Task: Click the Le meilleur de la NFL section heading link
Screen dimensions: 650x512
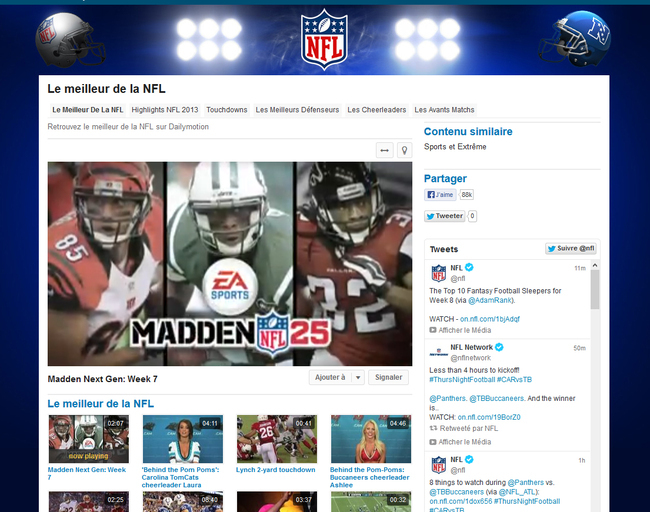Action: point(100,403)
